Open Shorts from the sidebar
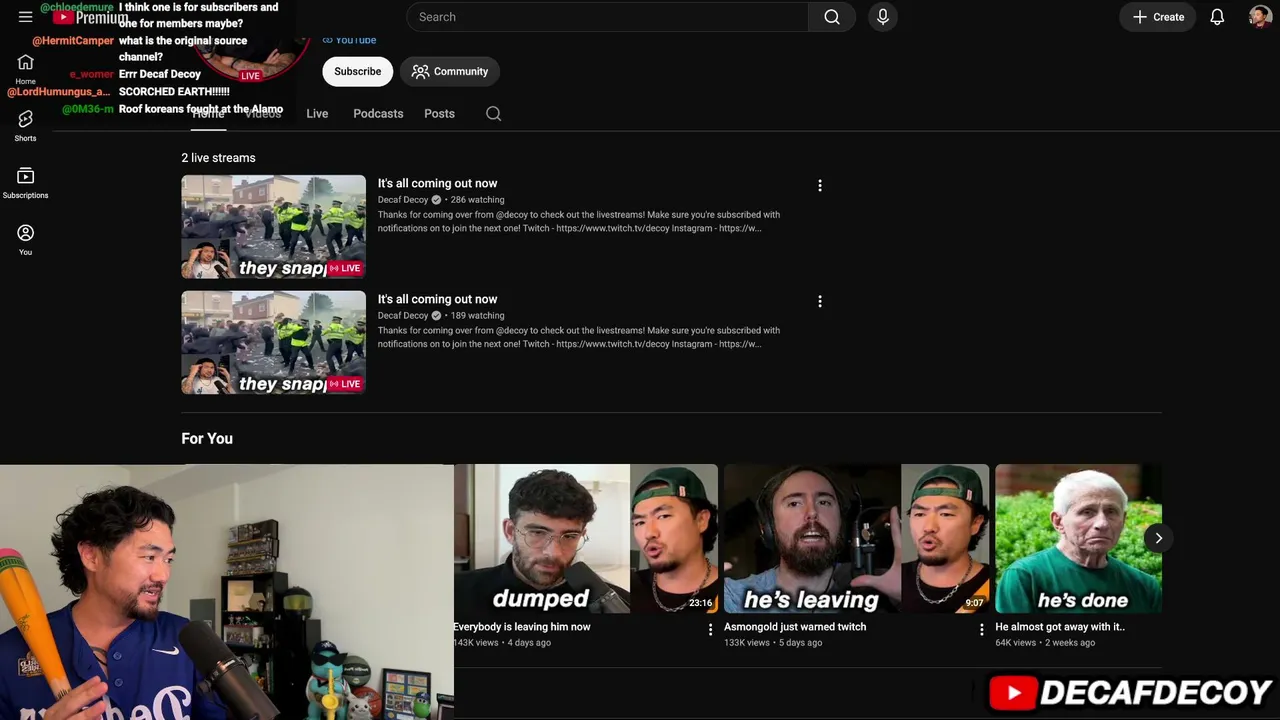The image size is (1280, 720). pos(26,126)
